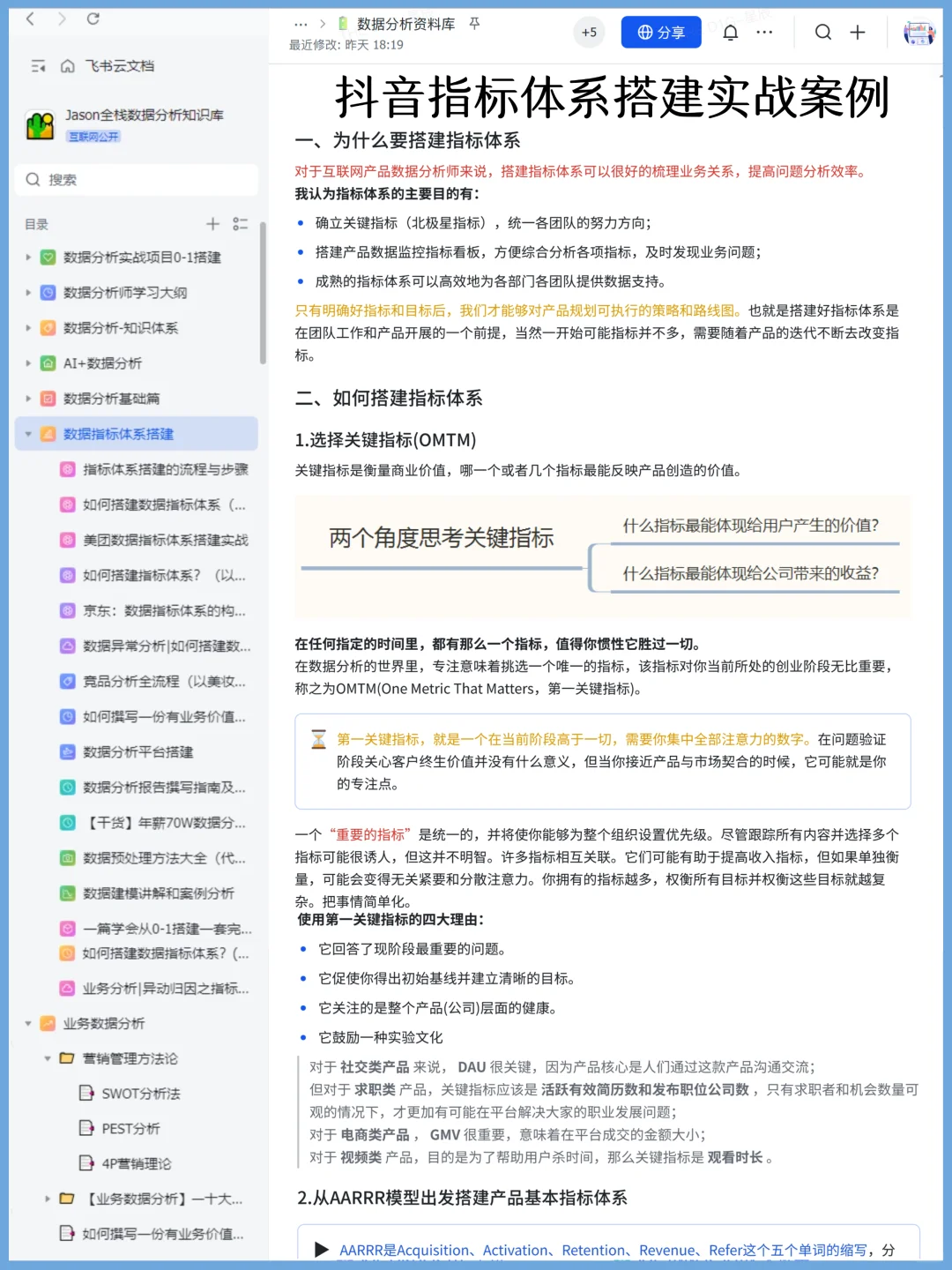Open the outline list icon beside 目录
Screen dimensions: 952x1270
pos(240,223)
